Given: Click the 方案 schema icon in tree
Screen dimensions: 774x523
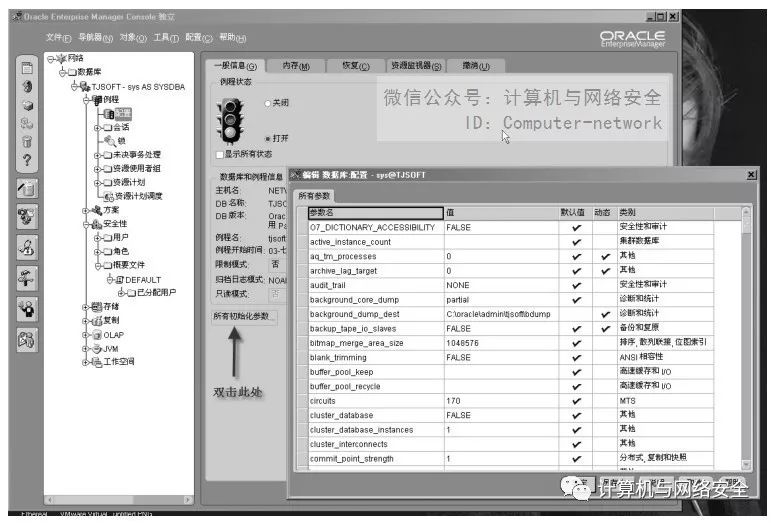Looking at the screenshot, I should (97, 210).
